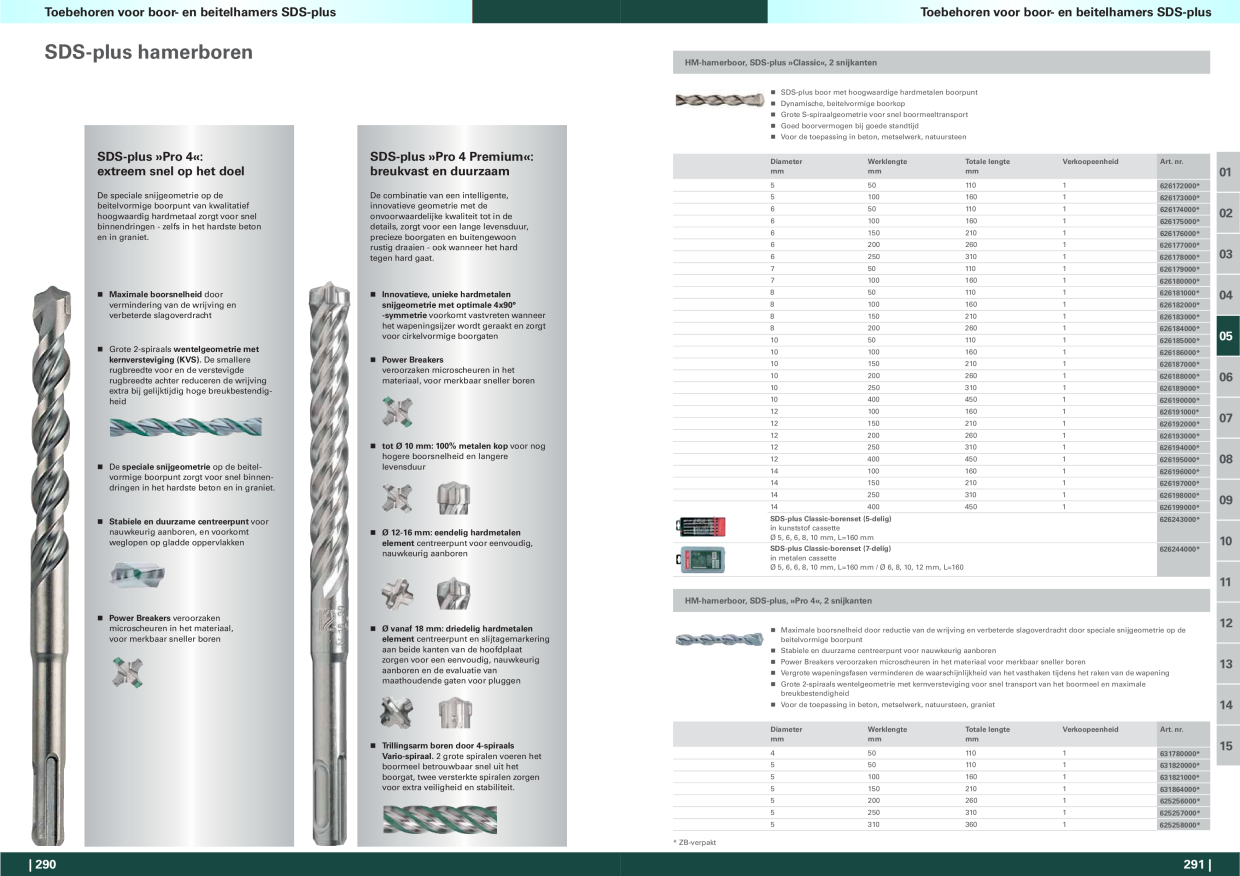Click the 'Verkoopeenheid' header in the Classic table
Image resolution: width=1240 pixels, height=876 pixels.
click(x=1090, y=161)
